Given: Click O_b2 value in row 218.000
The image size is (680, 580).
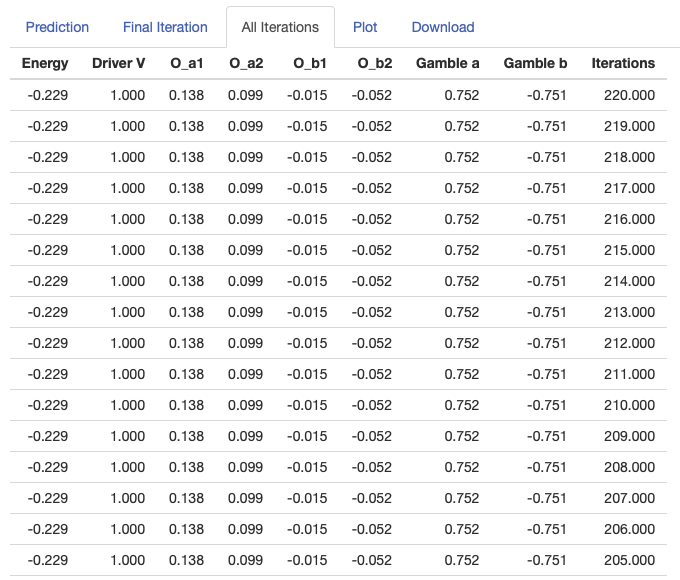Looking at the screenshot, I should point(372,157).
